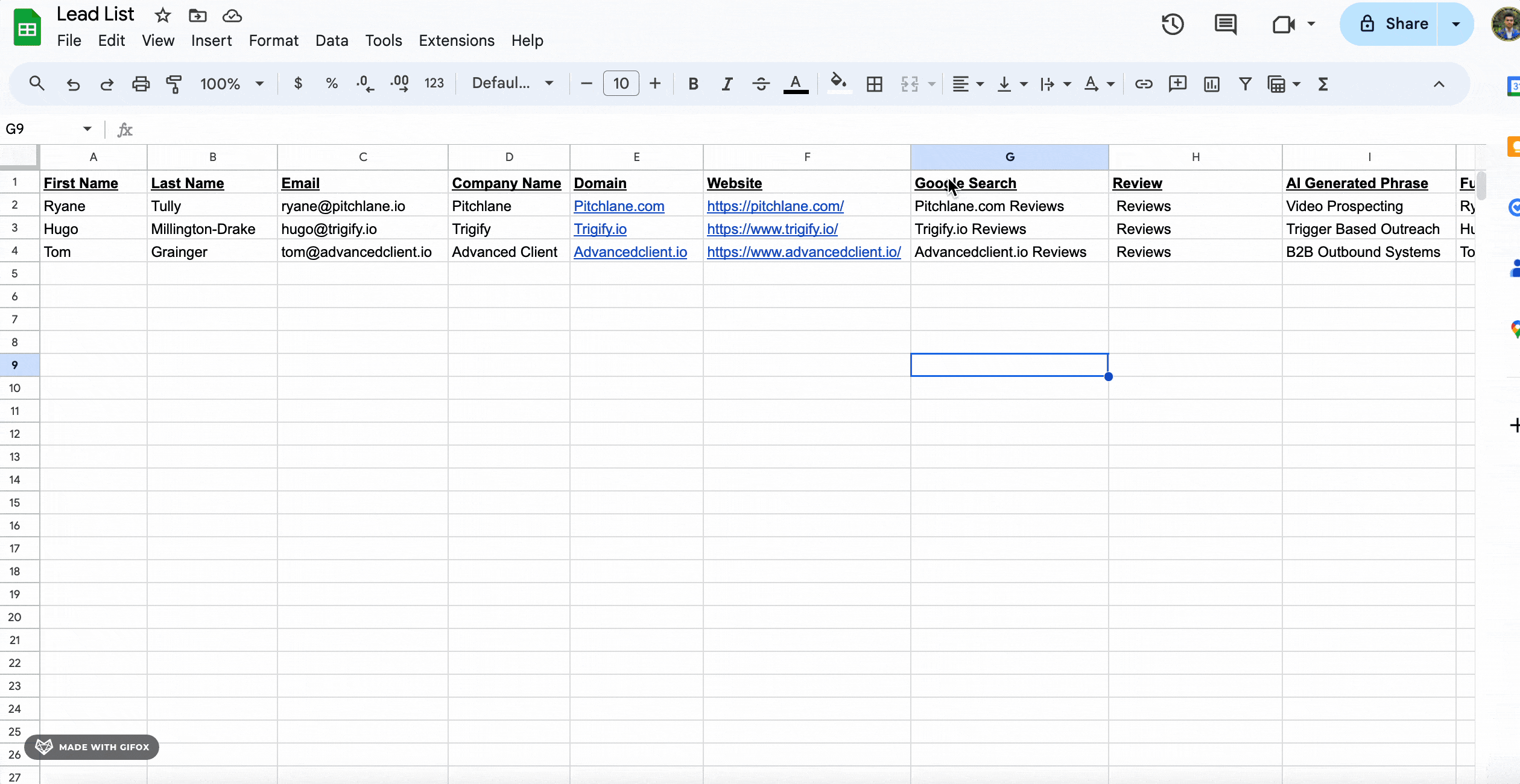Open the Borders tool
The width and height of the screenshot is (1520, 784).
tap(875, 84)
